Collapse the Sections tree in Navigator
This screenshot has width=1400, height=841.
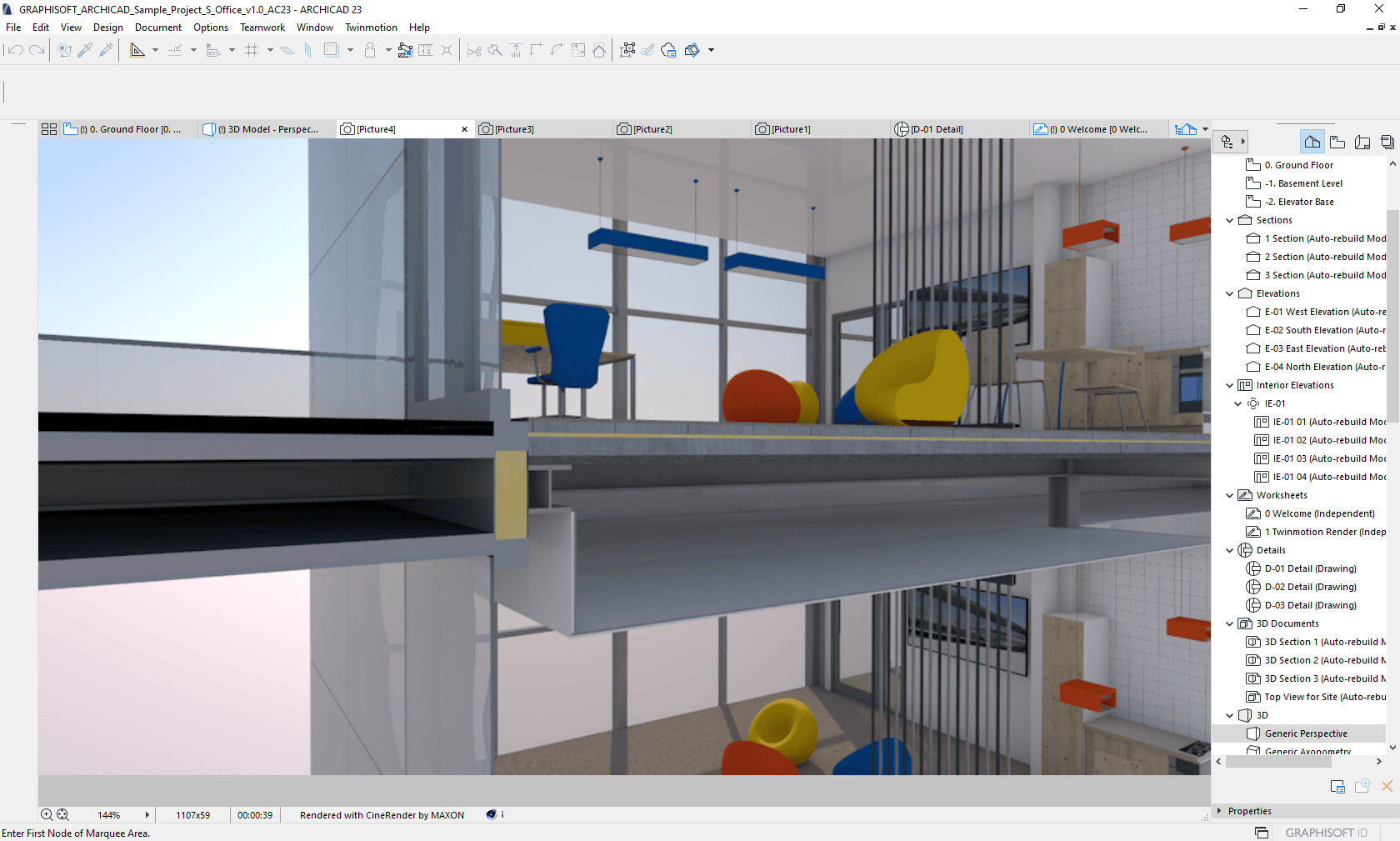[x=1229, y=219]
